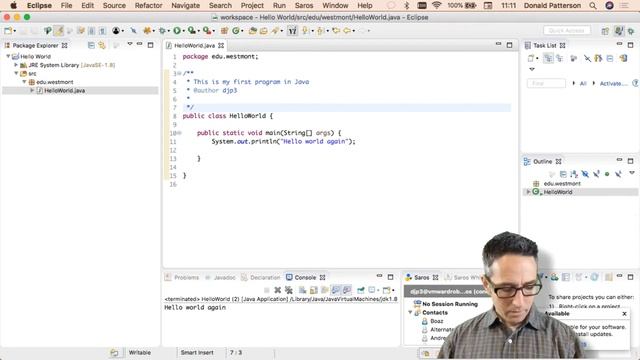Click Pin Console icon
The height and width of the screenshot is (360, 640).
pos(361,290)
